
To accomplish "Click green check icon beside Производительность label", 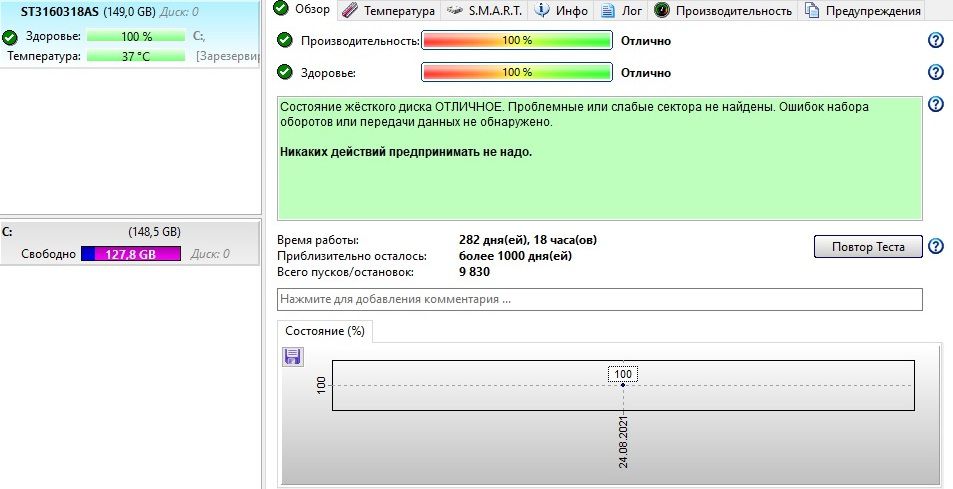I will click(x=285, y=41).
